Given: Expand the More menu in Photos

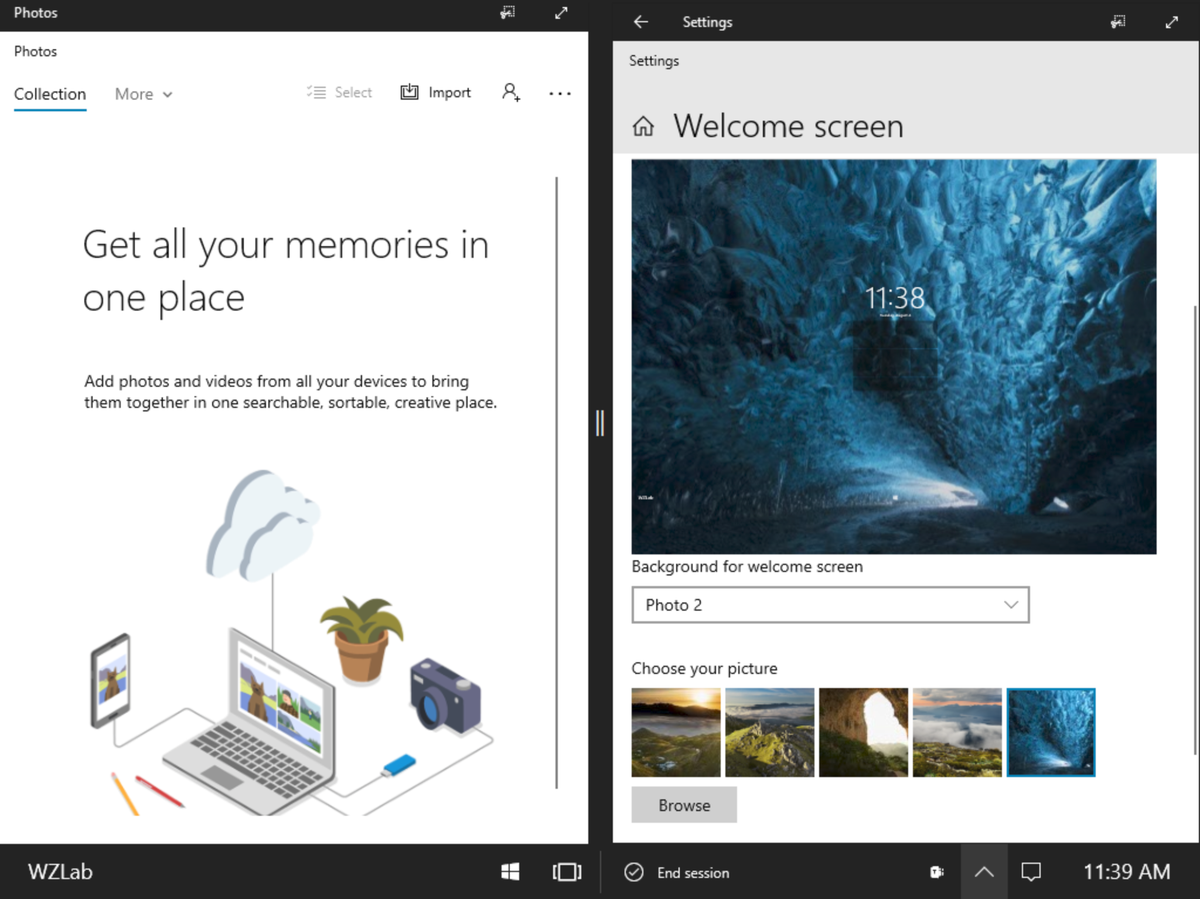Looking at the screenshot, I should [144, 94].
